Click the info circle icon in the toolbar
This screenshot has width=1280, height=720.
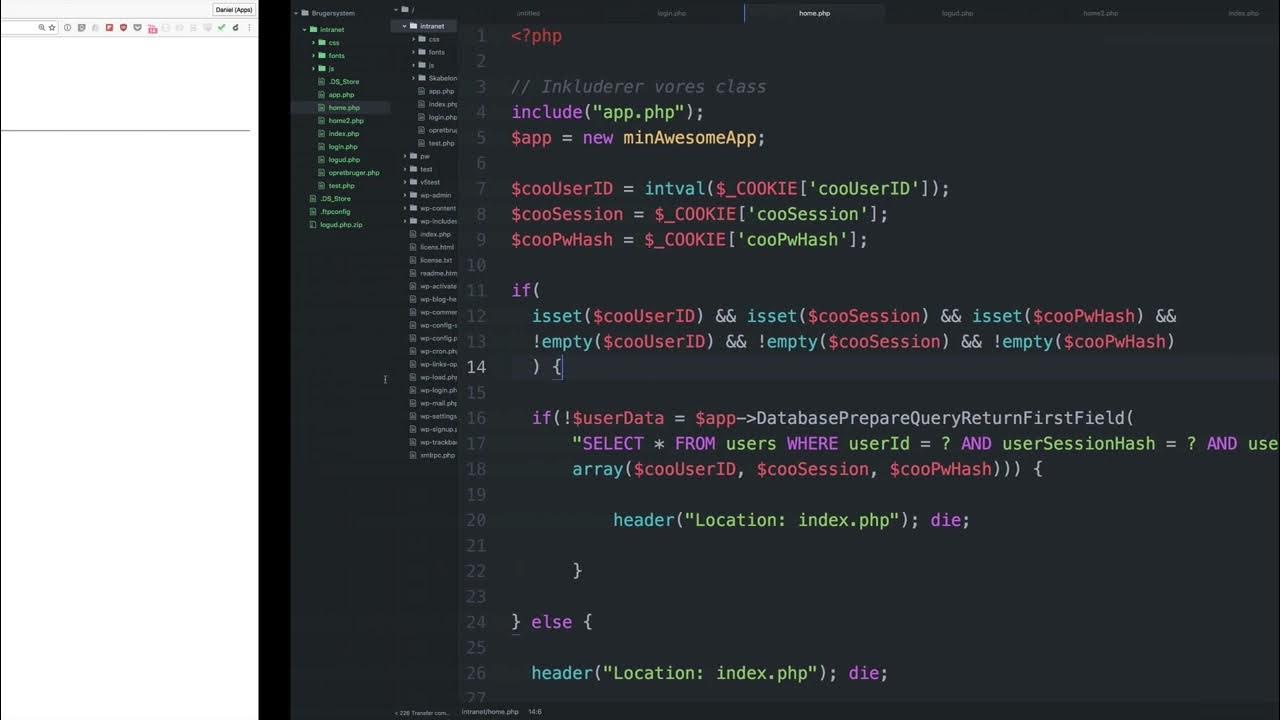click(x=67, y=28)
